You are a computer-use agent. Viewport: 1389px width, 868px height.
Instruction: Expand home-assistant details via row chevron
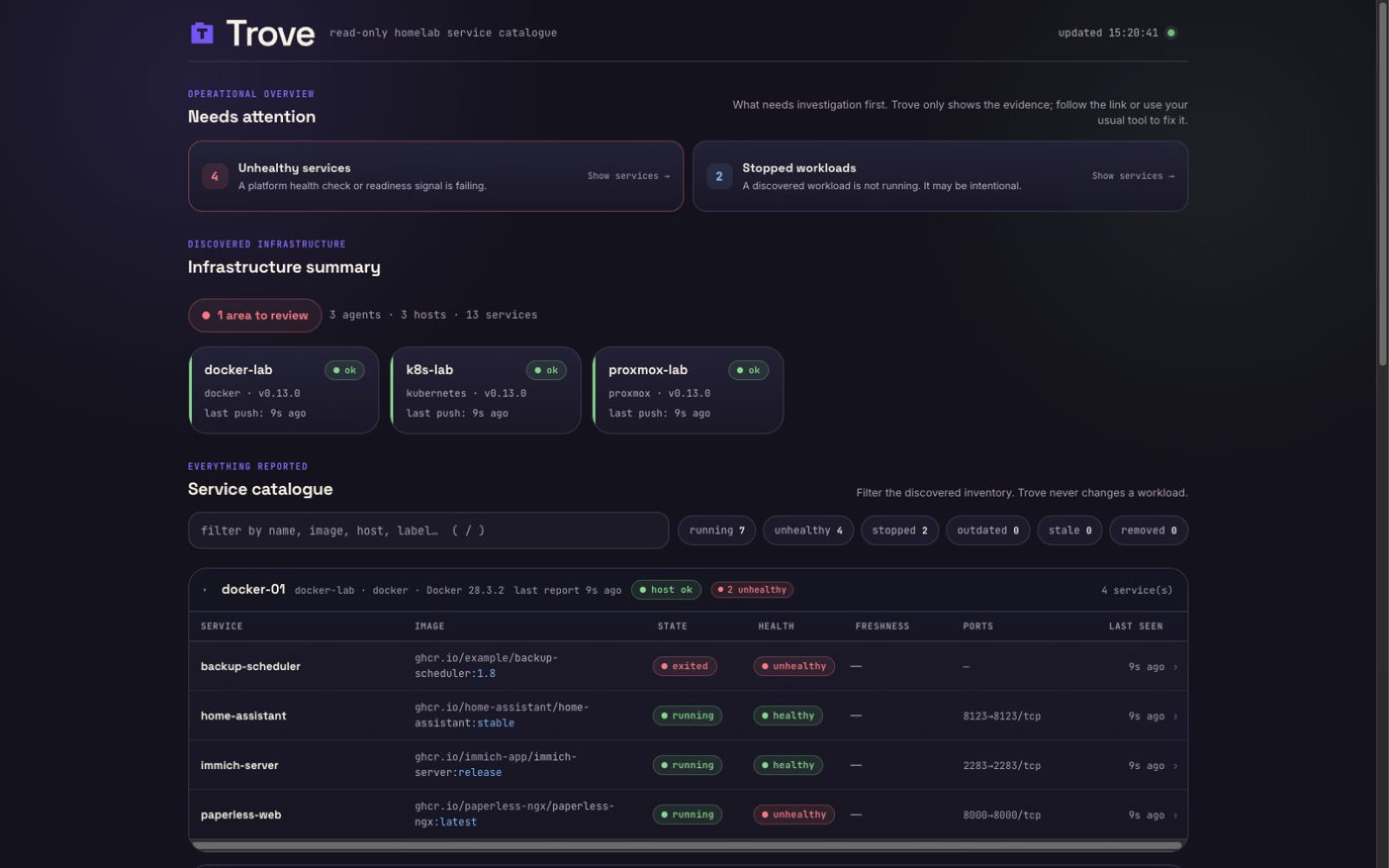click(1175, 717)
